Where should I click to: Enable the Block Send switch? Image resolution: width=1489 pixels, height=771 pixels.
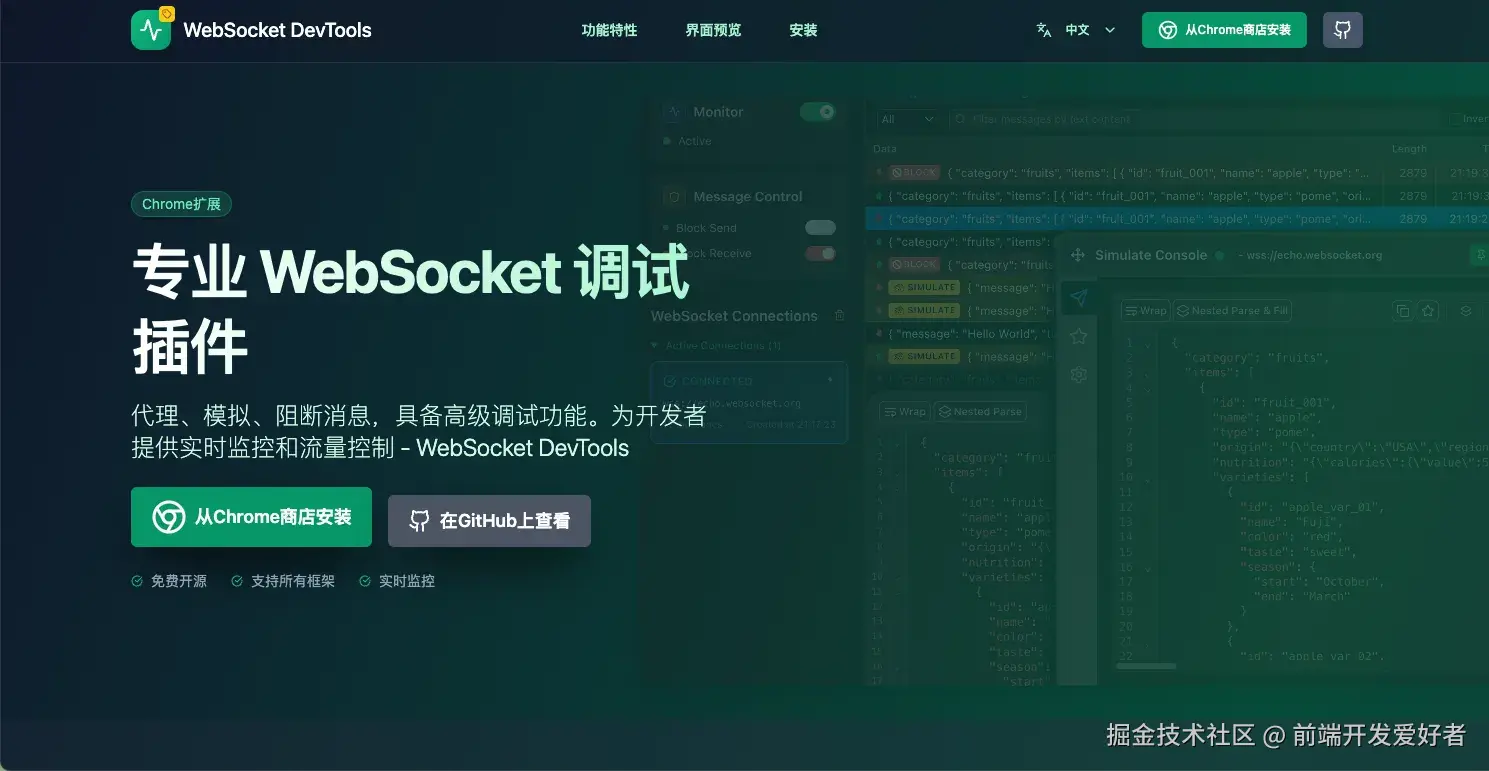pyautogui.click(x=820, y=228)
